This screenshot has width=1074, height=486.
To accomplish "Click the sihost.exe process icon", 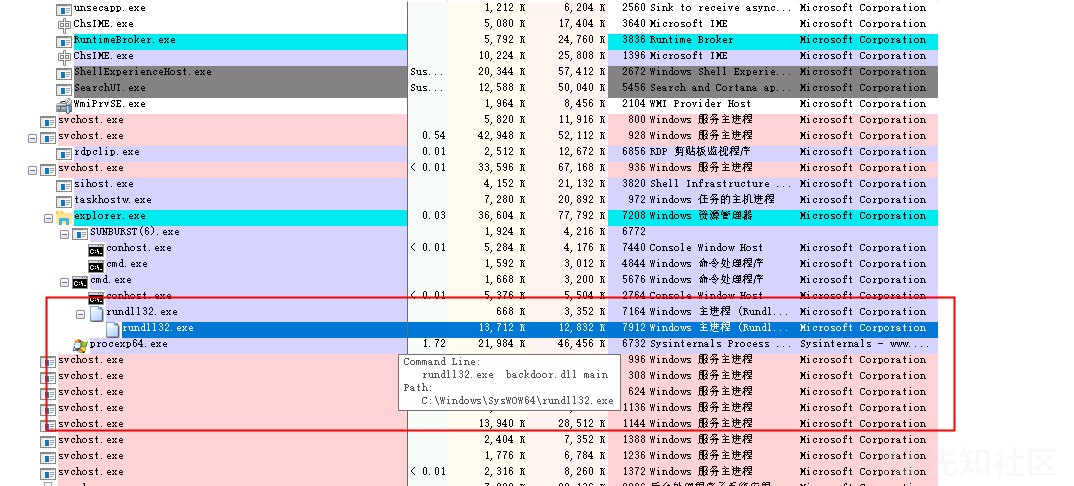I will coord(64,185).
